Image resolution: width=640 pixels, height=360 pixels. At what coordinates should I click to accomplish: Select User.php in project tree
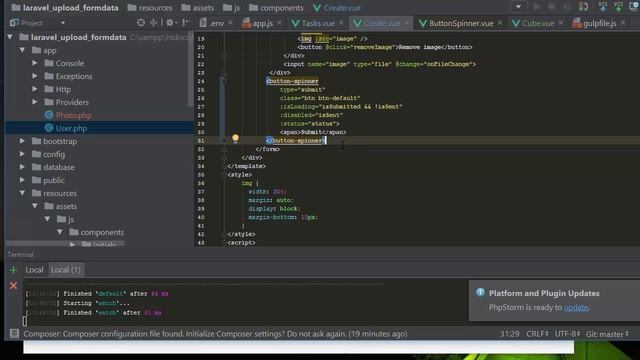[x=71, y=128]
